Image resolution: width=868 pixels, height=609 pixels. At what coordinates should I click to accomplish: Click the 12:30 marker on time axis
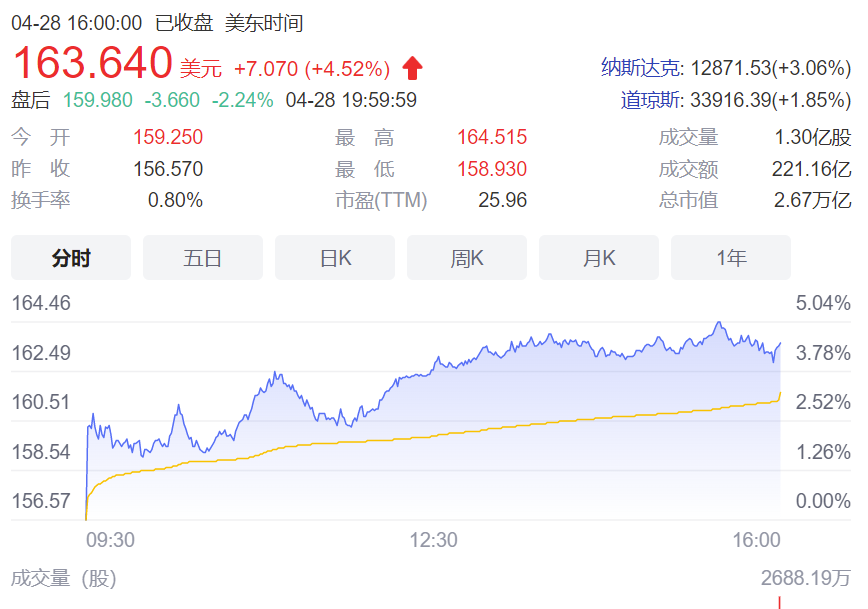coord(433,540)
